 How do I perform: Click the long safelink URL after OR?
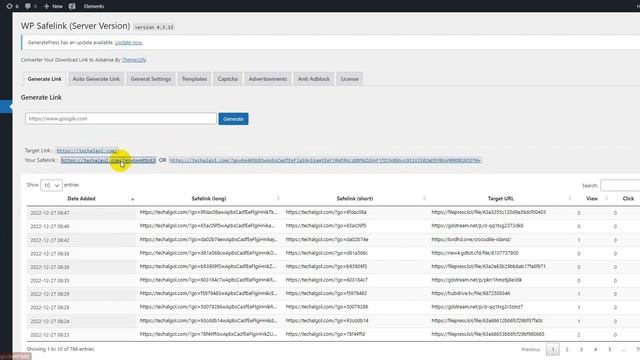(325, 160)
